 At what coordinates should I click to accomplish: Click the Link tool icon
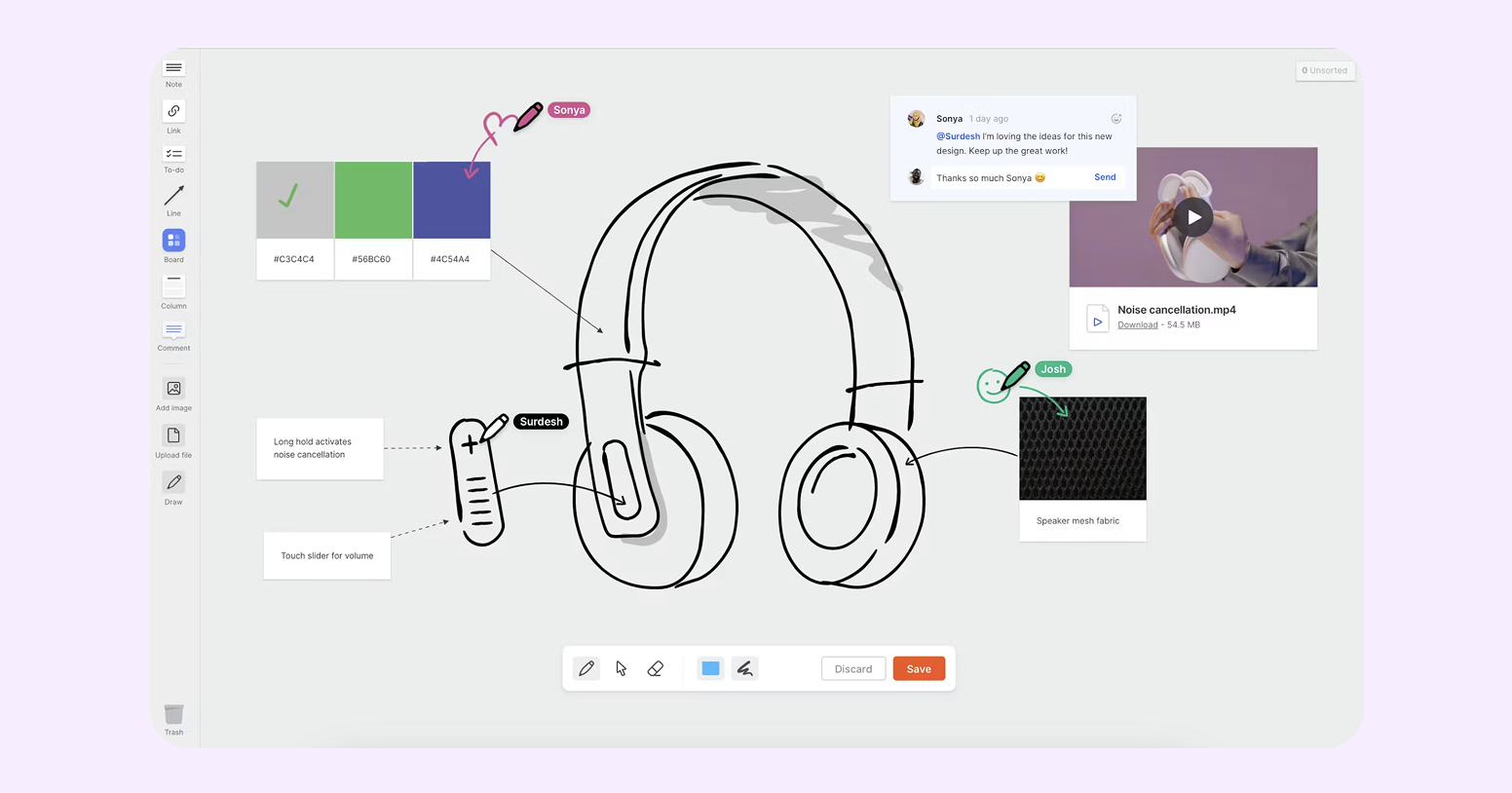[173, 112]
